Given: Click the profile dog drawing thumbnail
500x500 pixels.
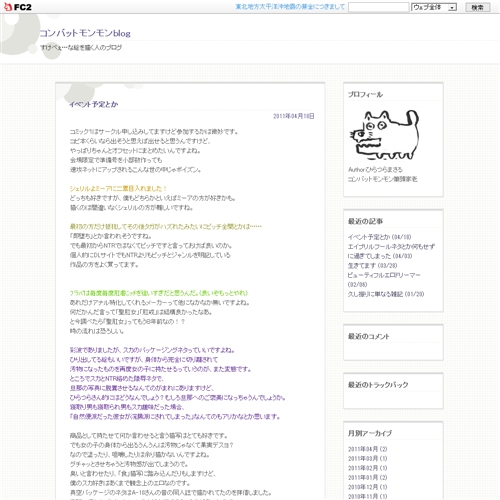Looking at the screenshot, I should 384,135.
